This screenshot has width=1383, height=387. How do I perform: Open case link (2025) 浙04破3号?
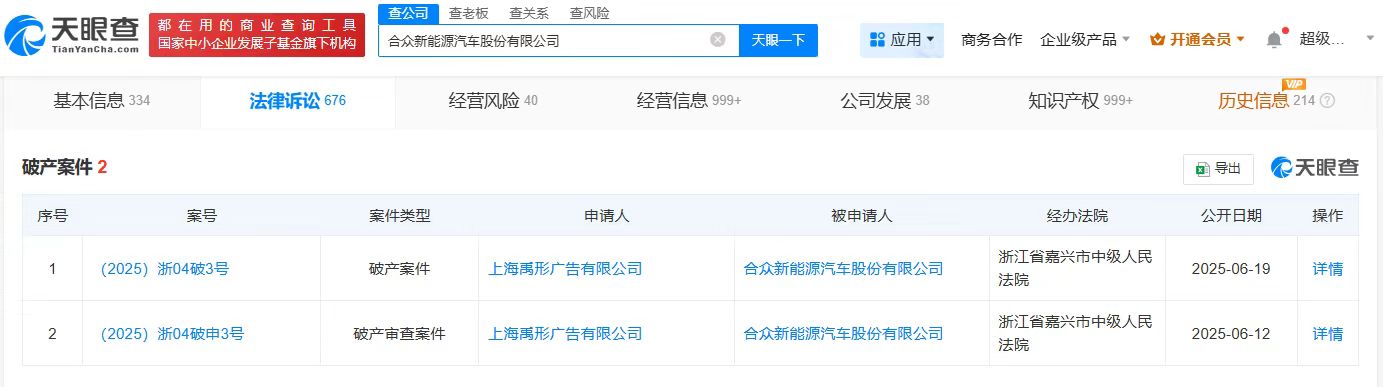coord(164,268)
